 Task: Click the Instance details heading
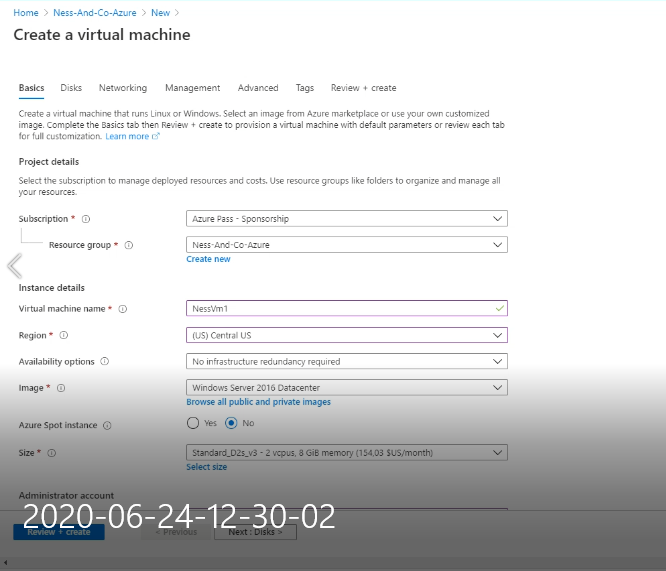coord(51,288)
